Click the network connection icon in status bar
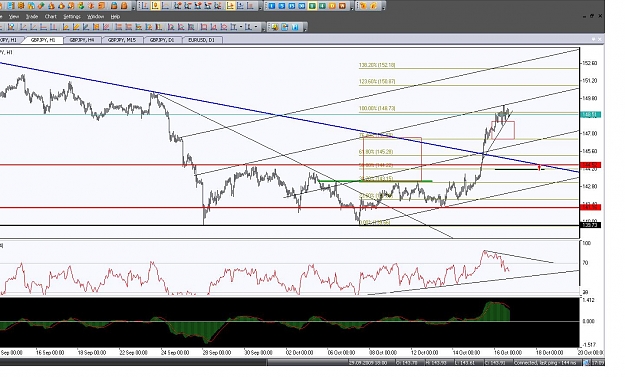Screen dimensions: 625x377 (587, 363)
